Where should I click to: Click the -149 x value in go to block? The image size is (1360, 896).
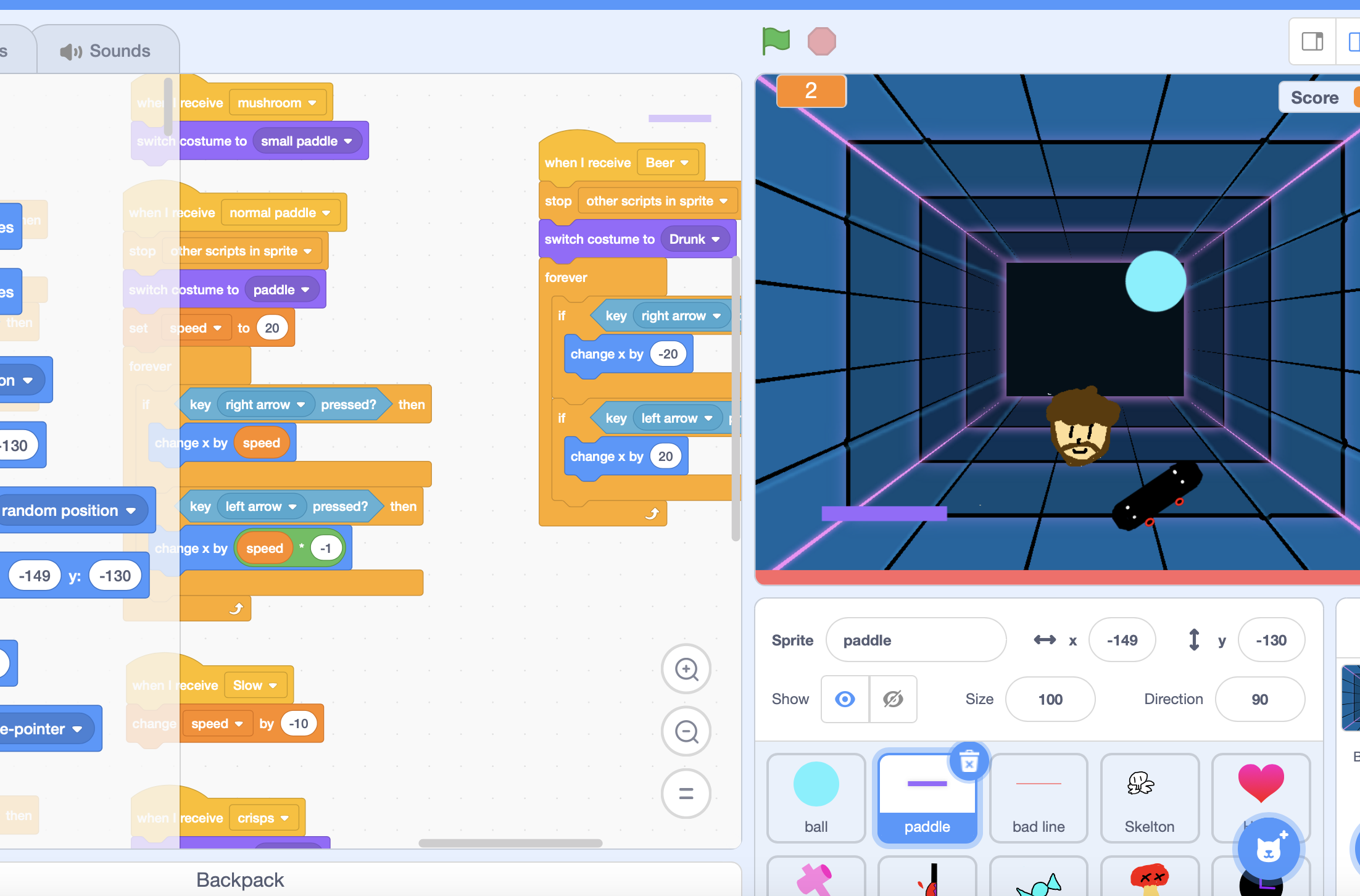(35, 576)
